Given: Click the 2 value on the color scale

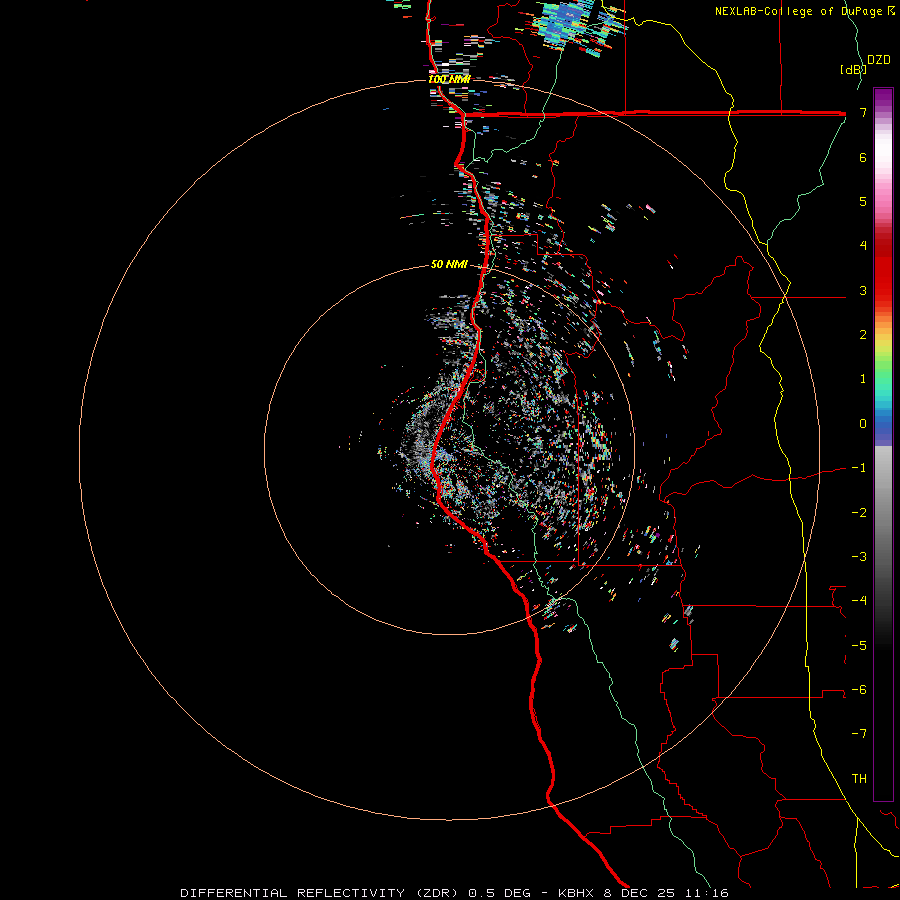Looking at the screenshot, I should [x=863, y=335].
